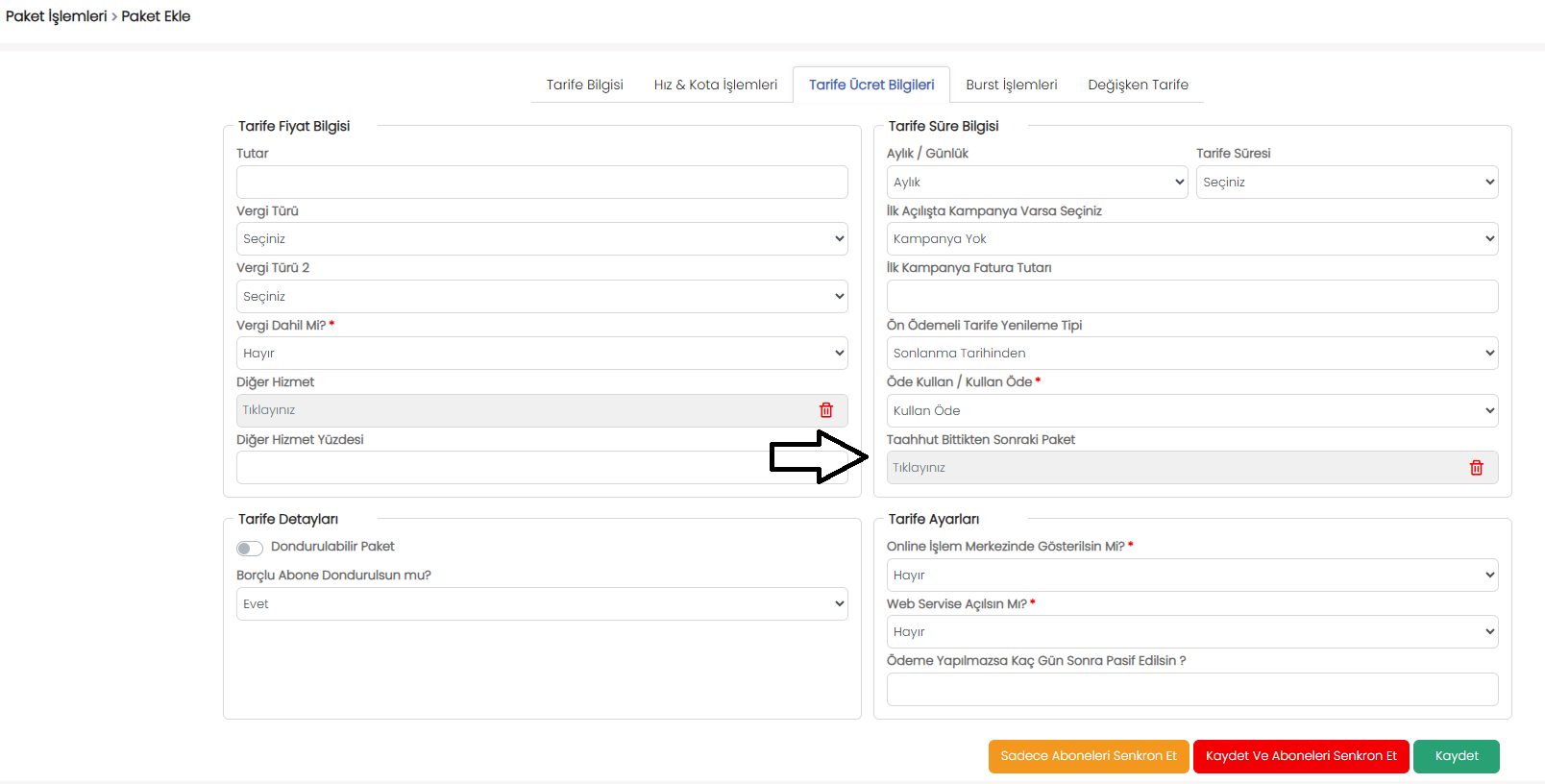Go to the Burst İşlemleri tab

pos(1011,85)
